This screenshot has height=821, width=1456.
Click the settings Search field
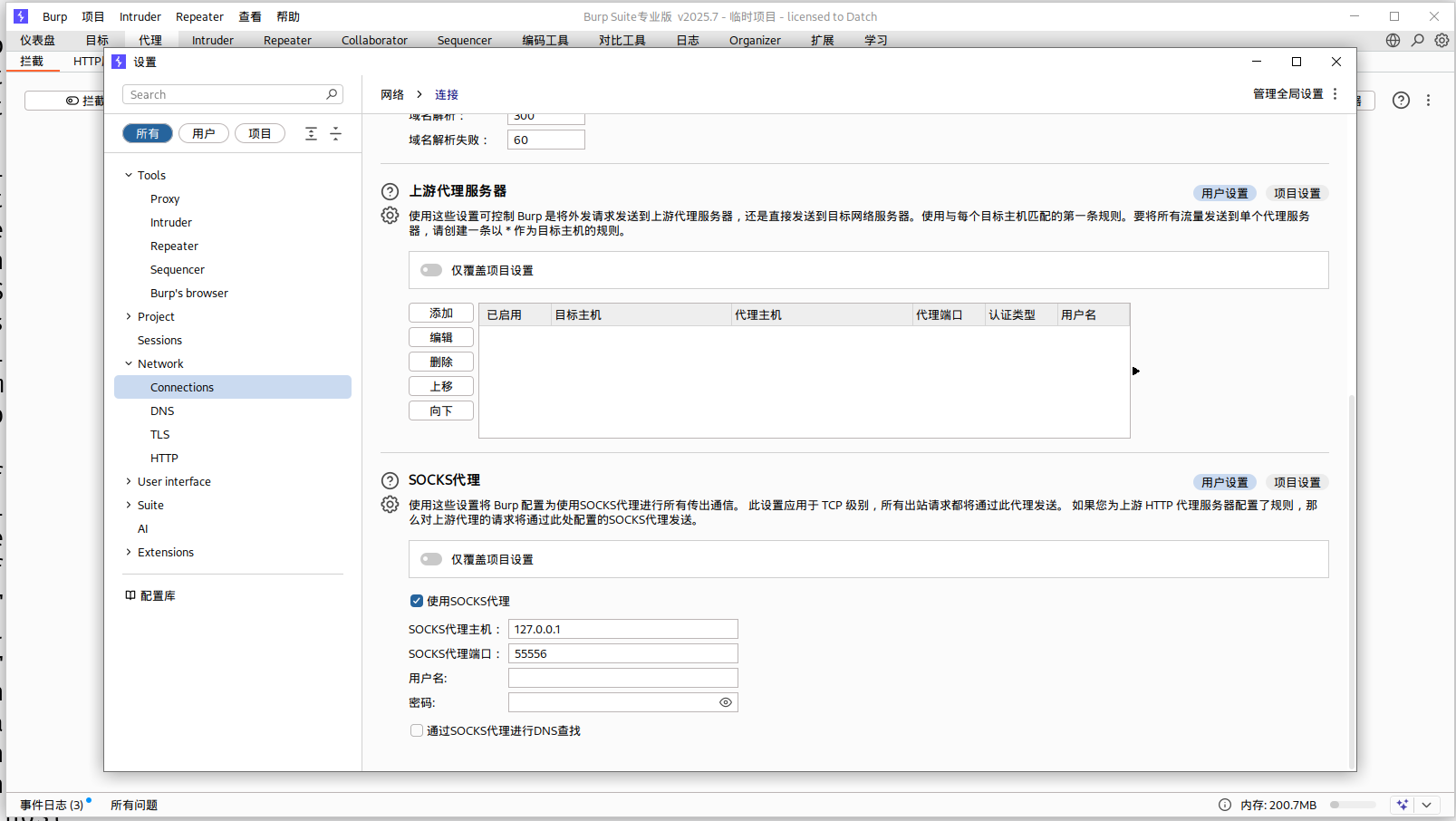click(233, 94)
